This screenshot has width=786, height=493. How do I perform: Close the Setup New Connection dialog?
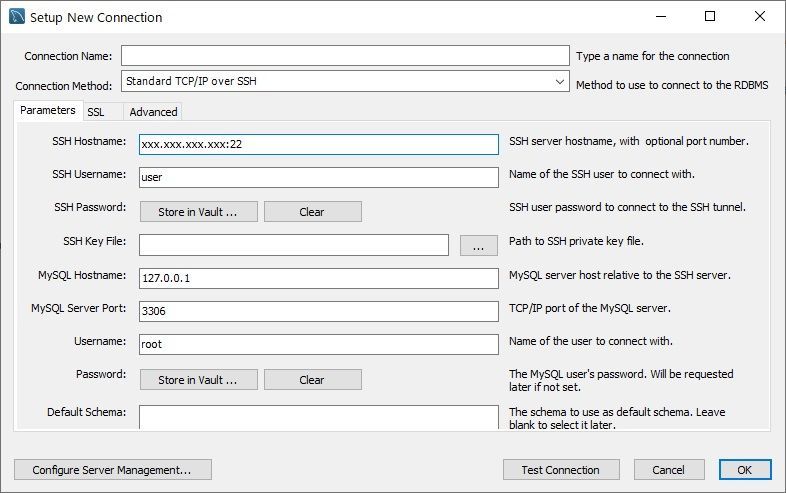[760, 17]
